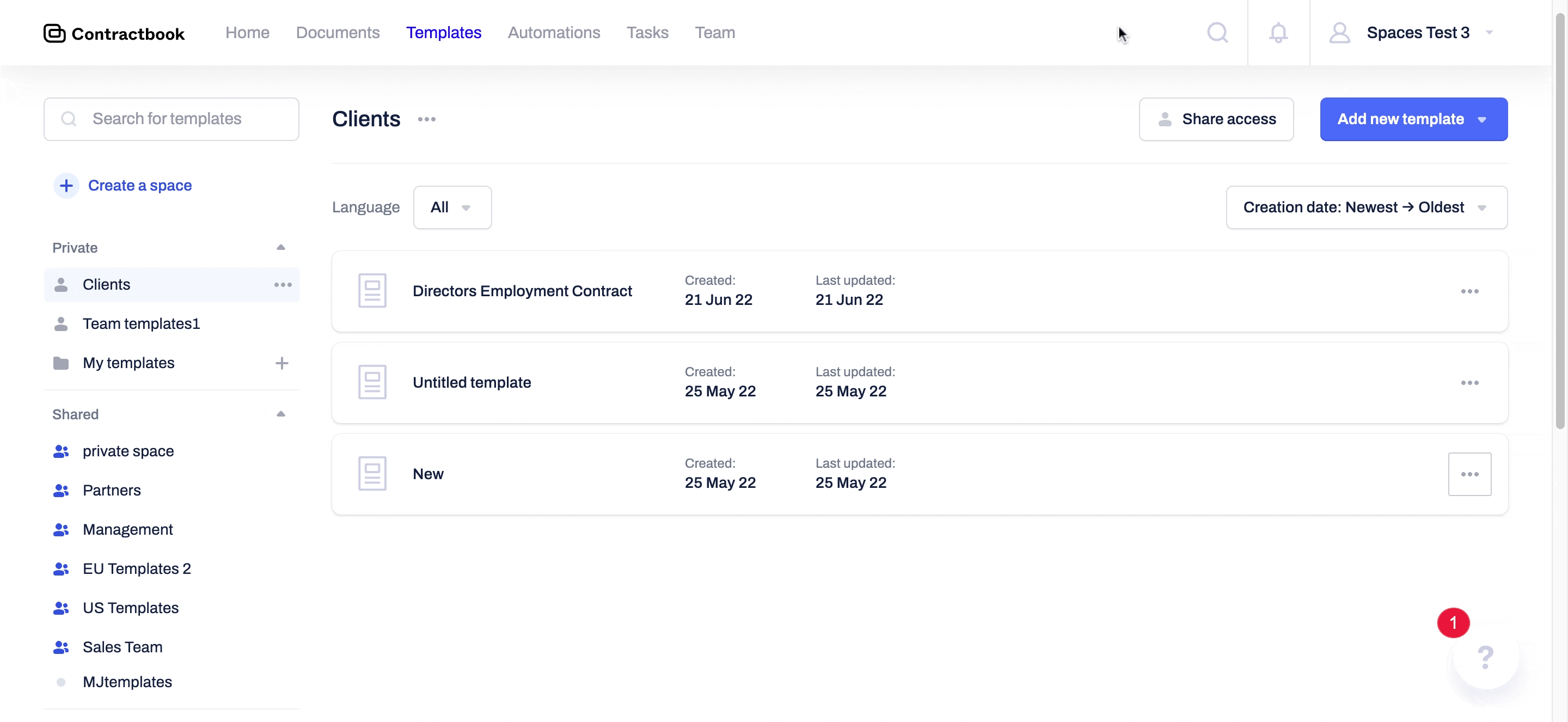Viewport: 1568px width, 722px height.
Task: Click Add new template button
Action: point(1413,119)
